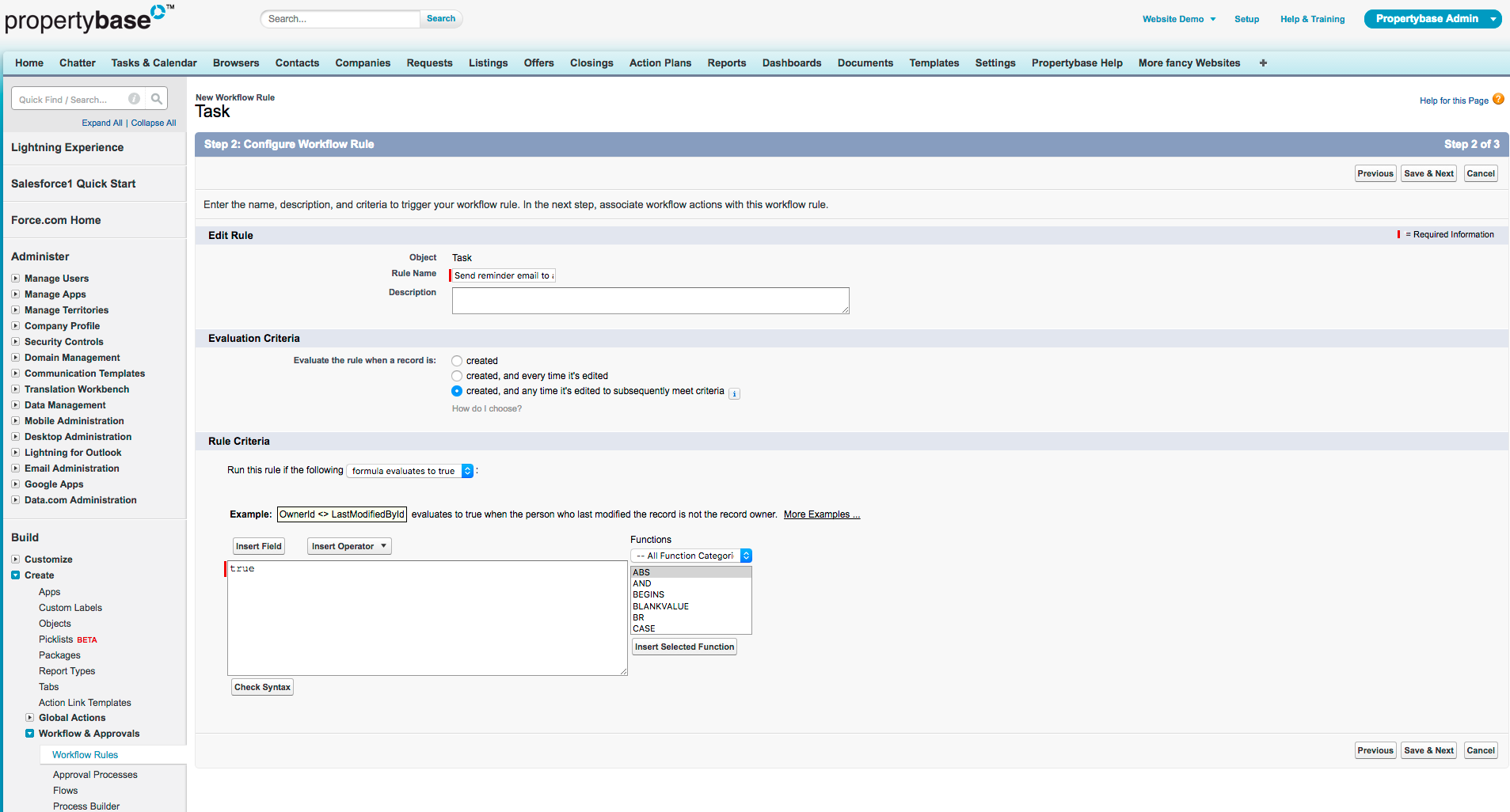The width and height of the screenshot is (1510, 812).
Task: Focus the top Search box
Action: coord(340,19)
